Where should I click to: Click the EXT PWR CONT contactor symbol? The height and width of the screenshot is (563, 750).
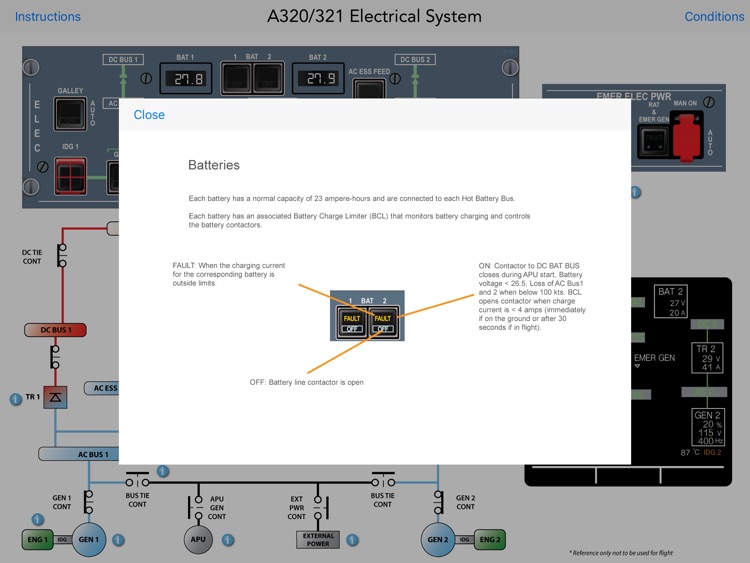click(x=320, y=508)
